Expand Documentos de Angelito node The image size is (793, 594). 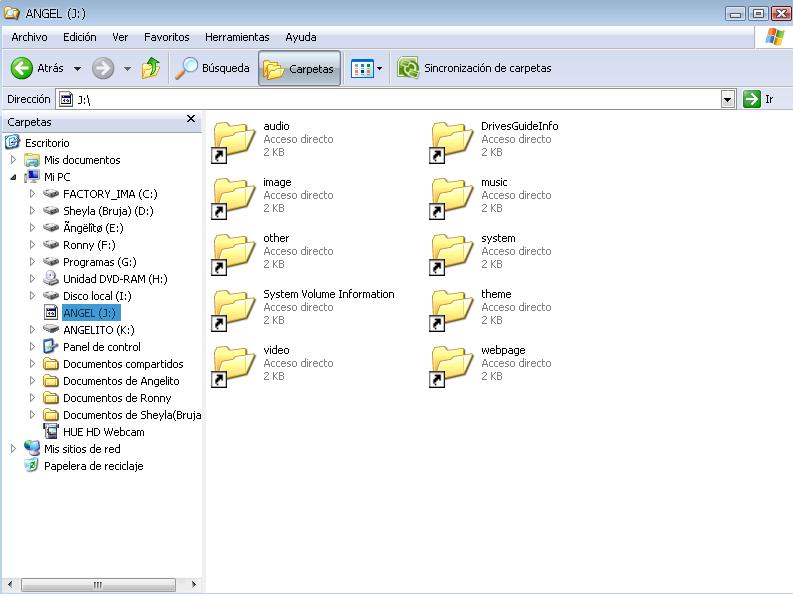pos(32,381)
